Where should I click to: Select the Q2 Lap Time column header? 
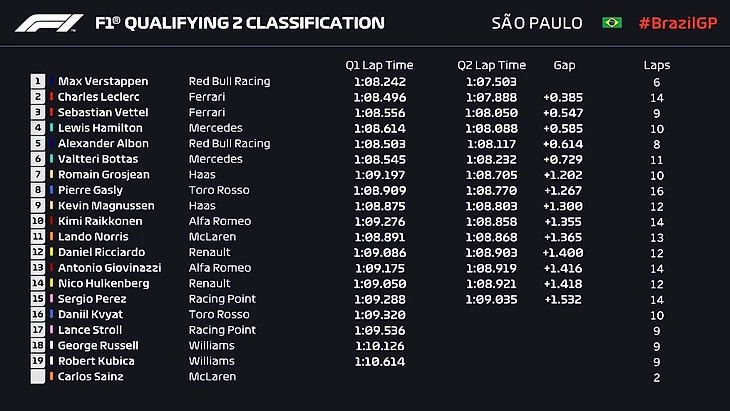pos(492,65)
